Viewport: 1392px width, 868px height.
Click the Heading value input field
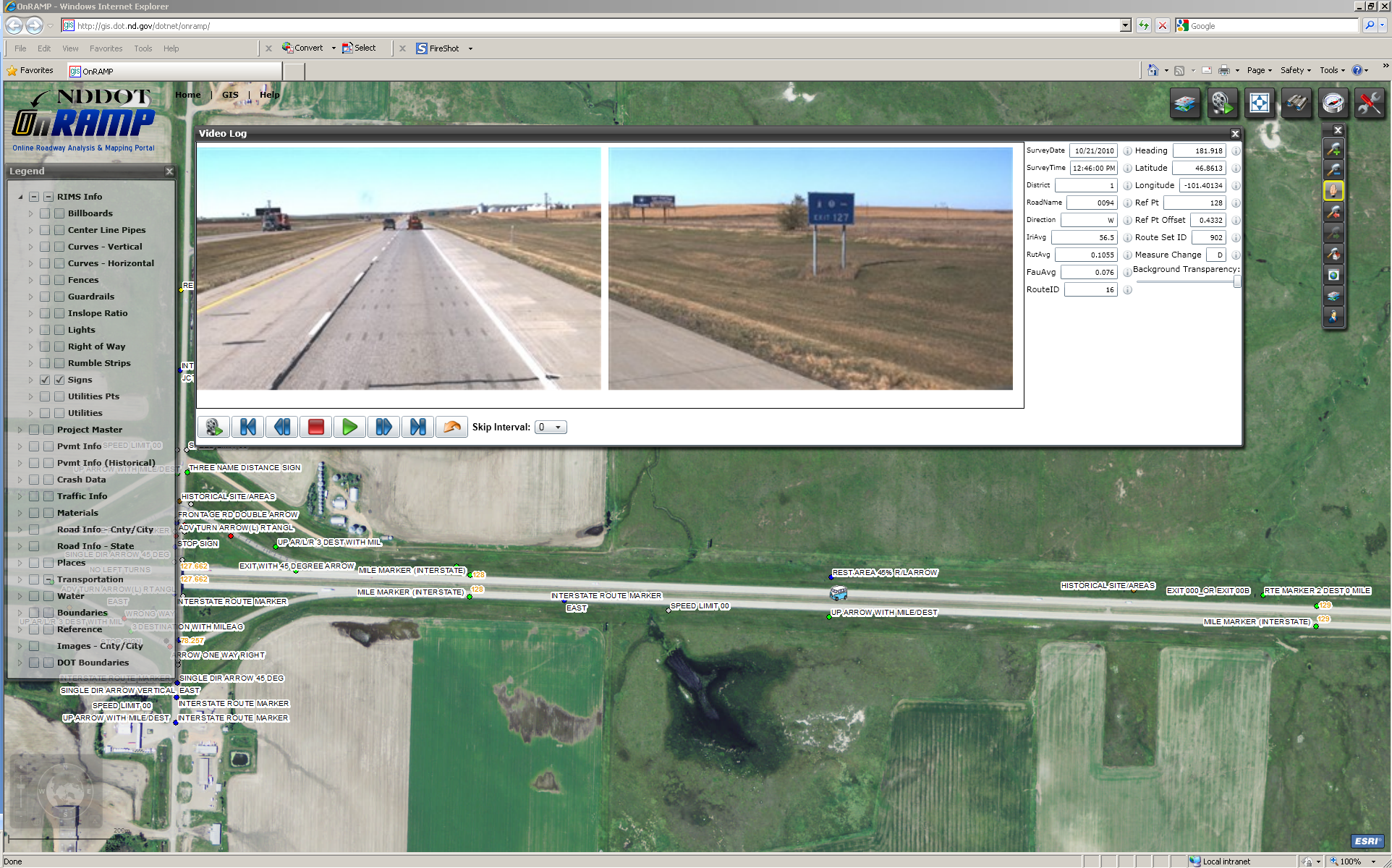tap(1201, 150)
